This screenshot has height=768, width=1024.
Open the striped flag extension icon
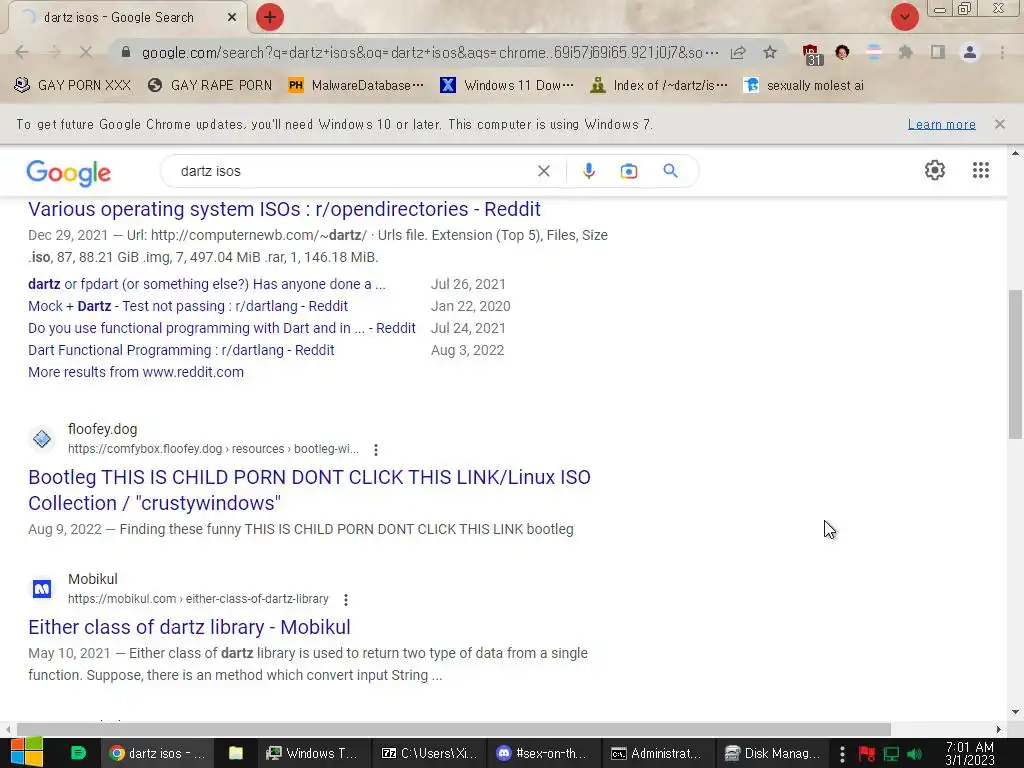click(873, 52)
